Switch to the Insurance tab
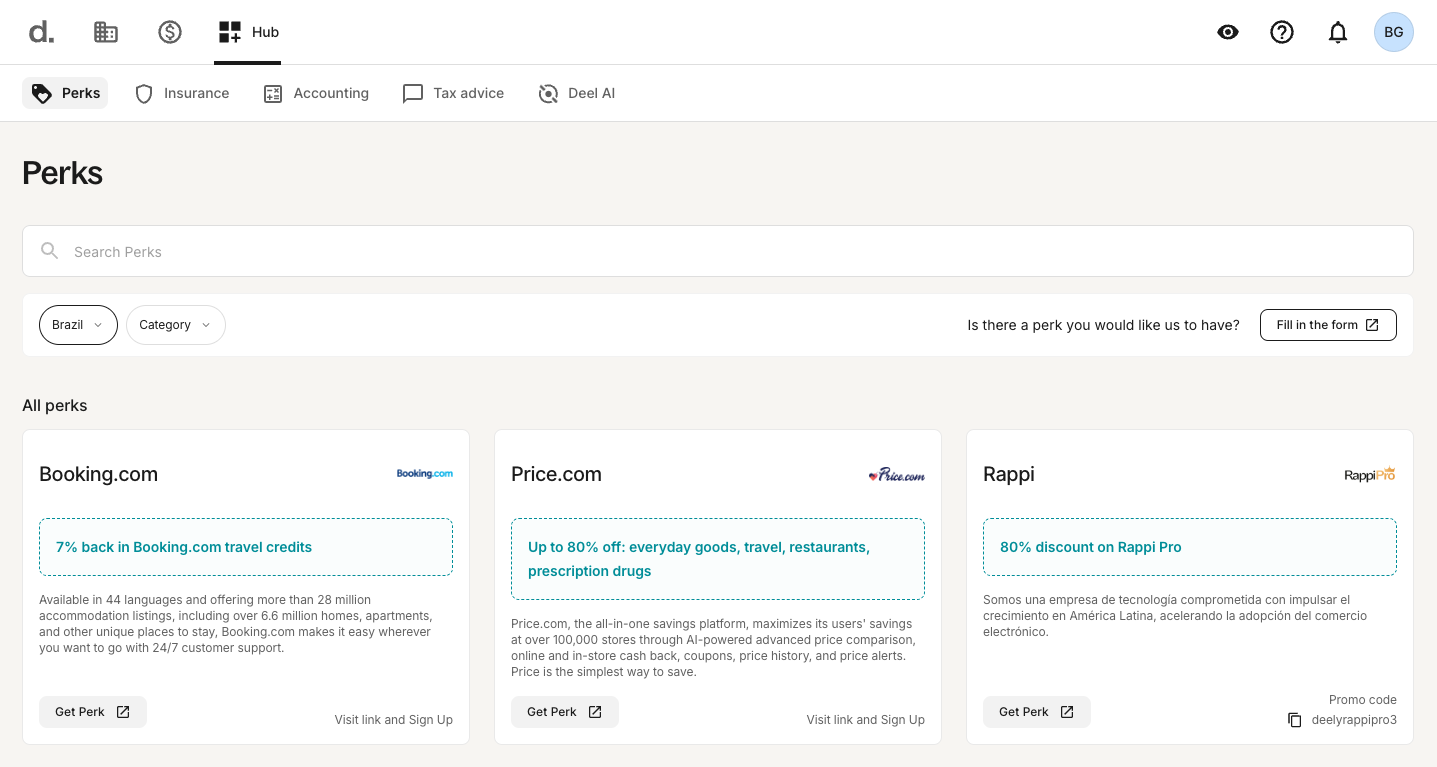The height and width of the screenshot is (767, 1437). point(182,93)
